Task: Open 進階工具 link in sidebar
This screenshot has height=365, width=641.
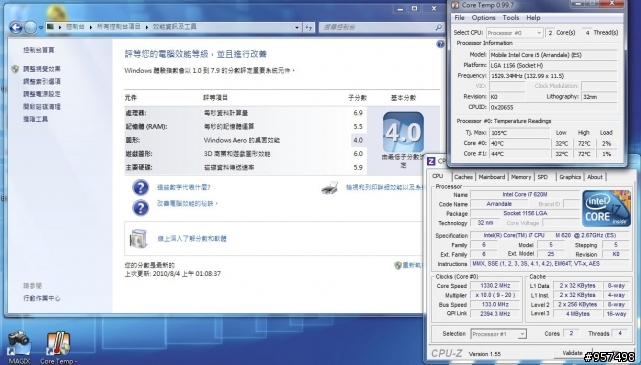Action: point(36,119)
